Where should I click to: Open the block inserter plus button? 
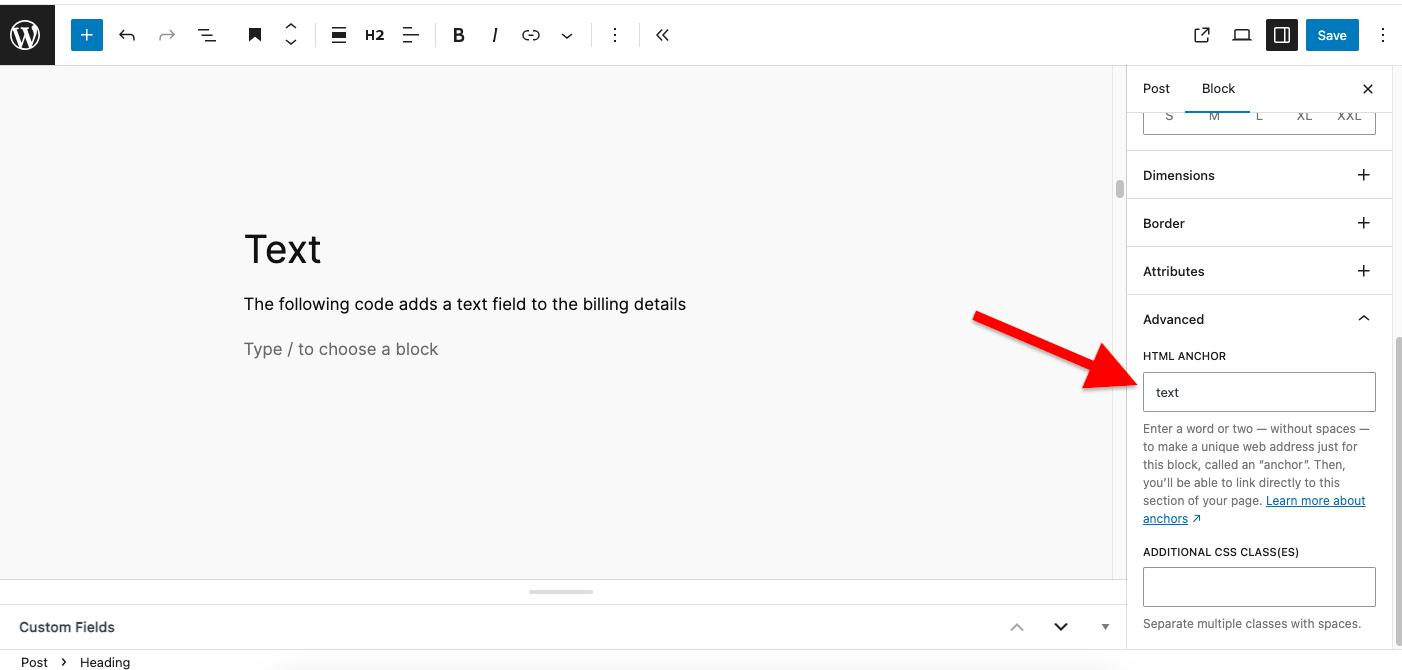(x=87, y=35)
